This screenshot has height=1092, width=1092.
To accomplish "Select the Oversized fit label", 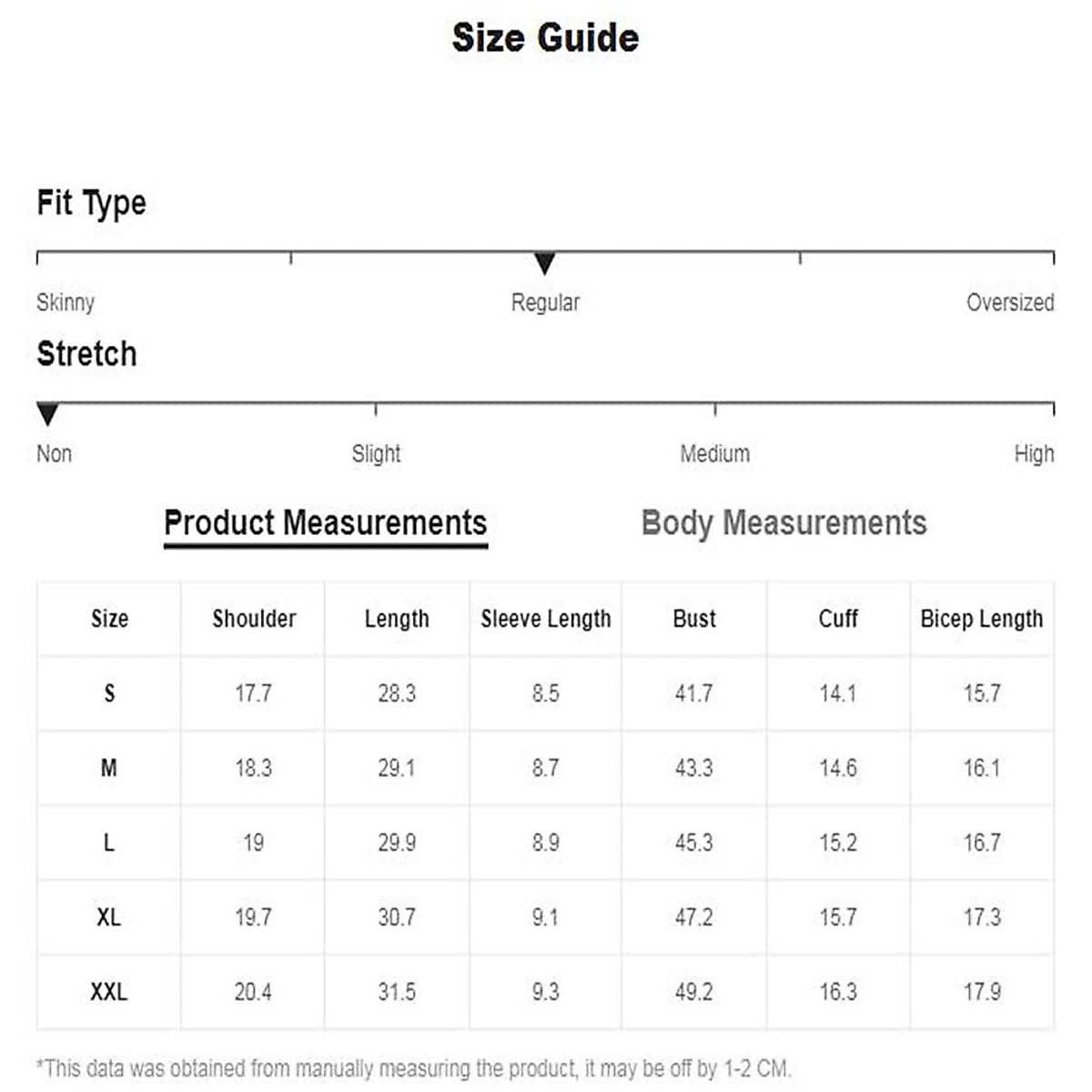I will click(1009, 302).
